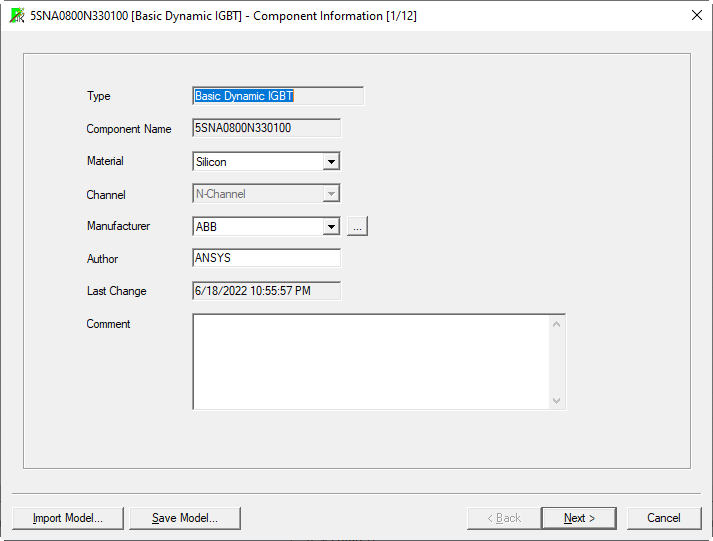This screenshot has height=541, width=713.
Task: Click the Type field 'Basic Dynamic IGBT'
Action: pos(278,96)
